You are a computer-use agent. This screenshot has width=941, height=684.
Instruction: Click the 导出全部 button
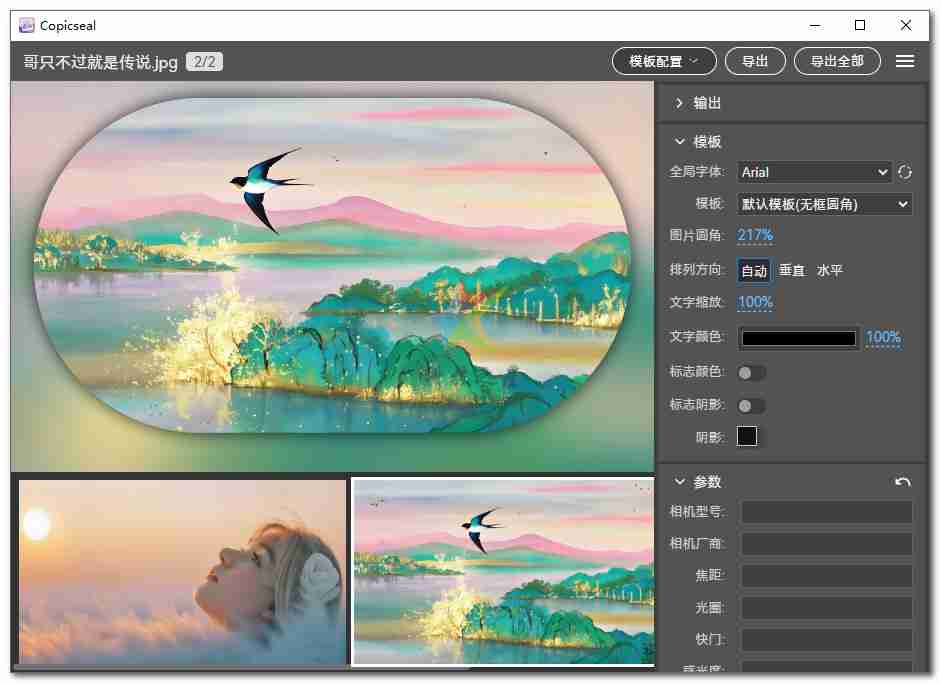click(x=837, y=61)
